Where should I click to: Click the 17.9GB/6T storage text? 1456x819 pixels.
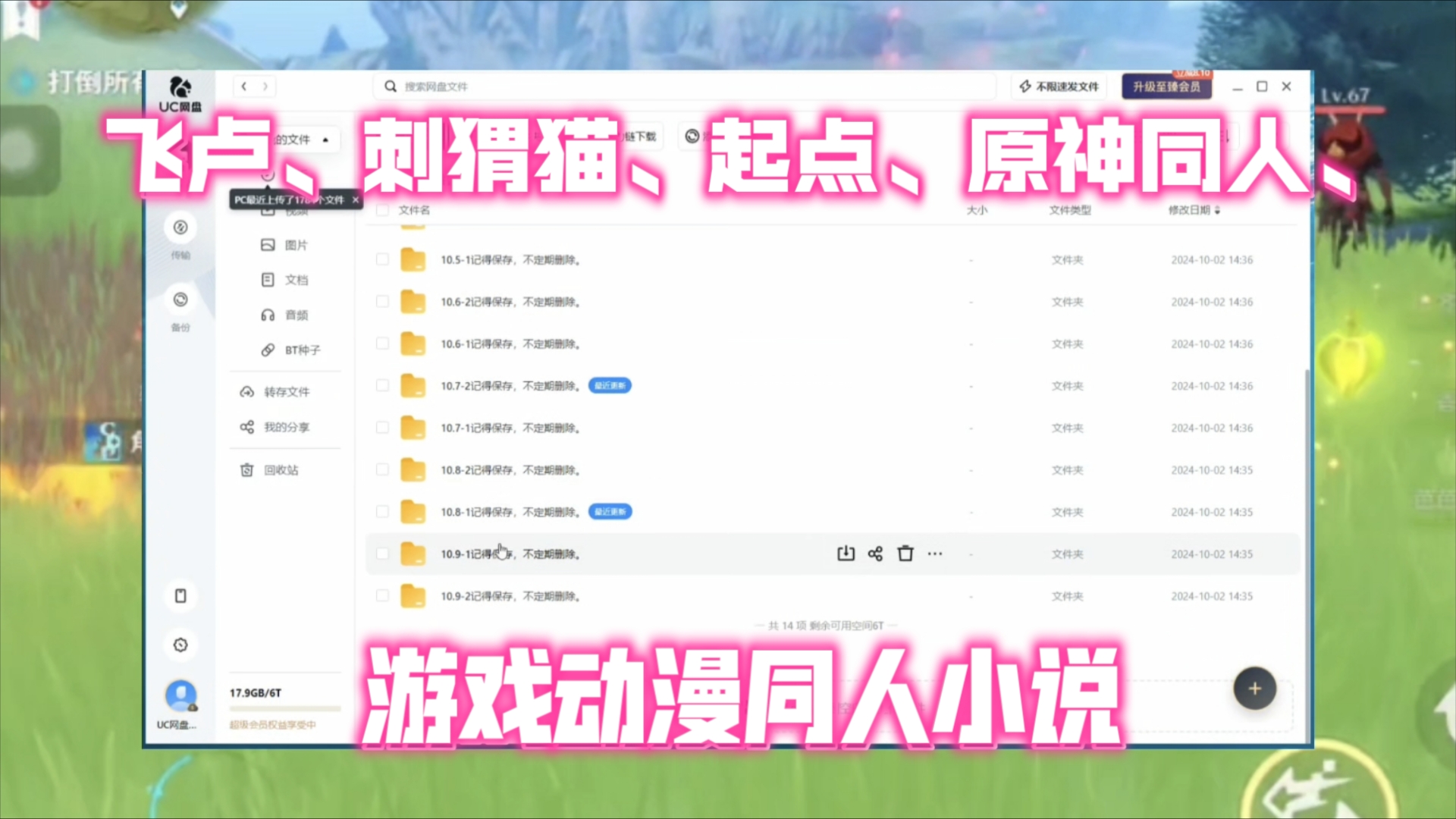pyautogui.click(x=256, y=693)
